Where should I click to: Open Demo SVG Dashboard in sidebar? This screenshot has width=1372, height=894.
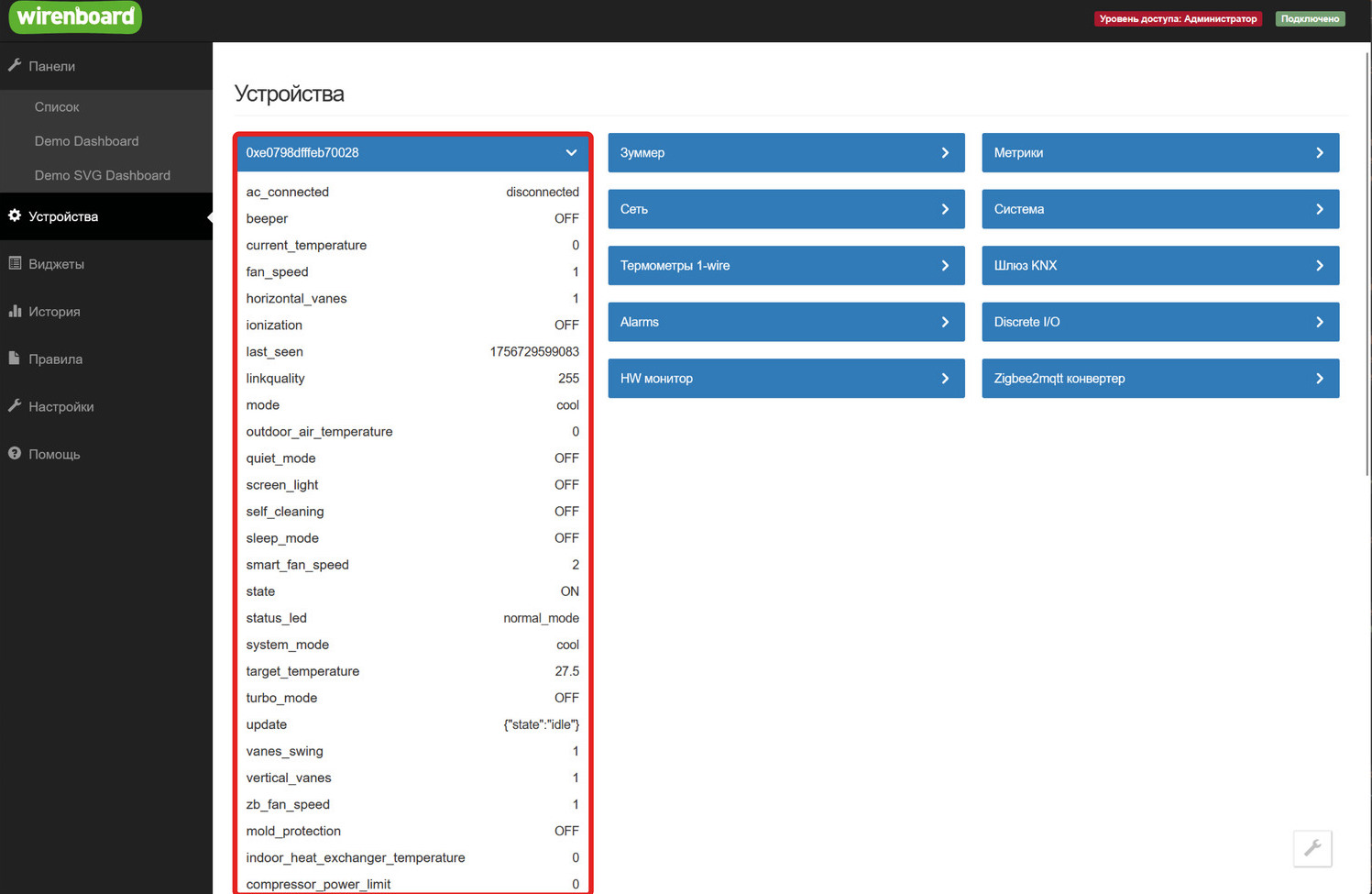102,175
